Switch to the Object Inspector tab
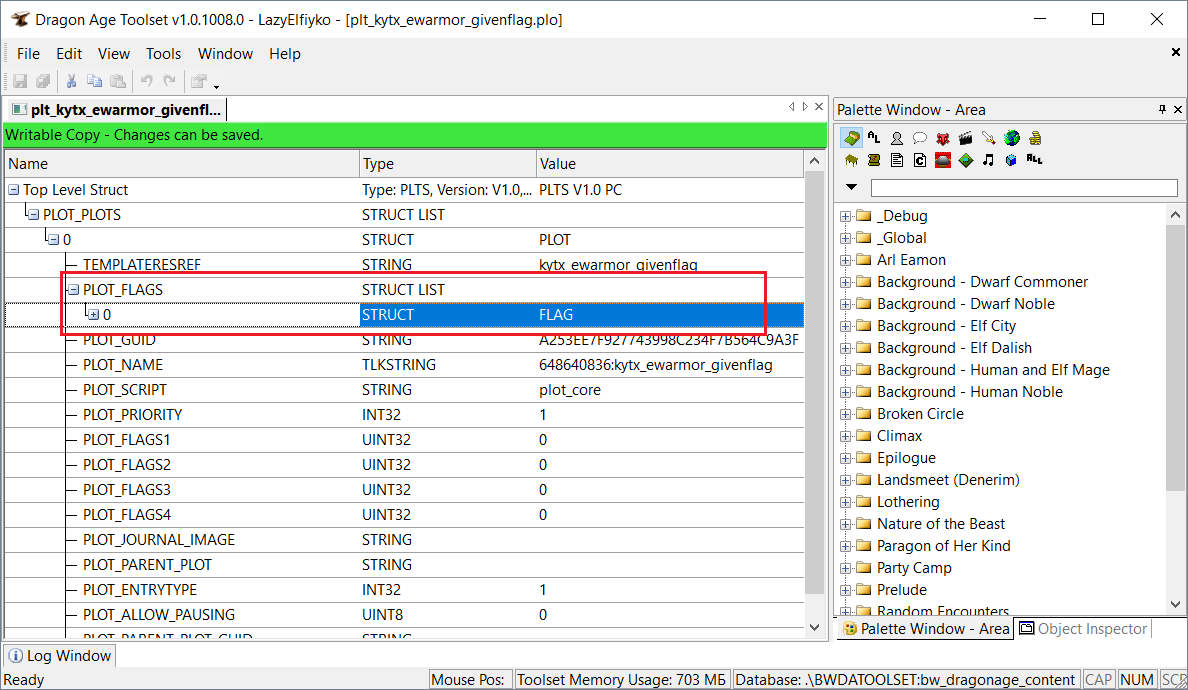This screenshot has height=690, width=1188. point(1083,629)
